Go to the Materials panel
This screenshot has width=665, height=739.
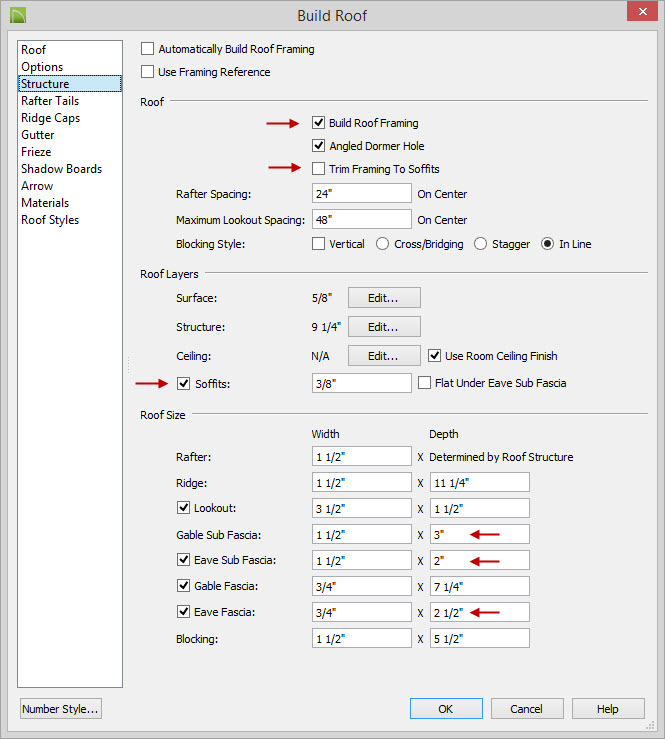tap(45, 203)
